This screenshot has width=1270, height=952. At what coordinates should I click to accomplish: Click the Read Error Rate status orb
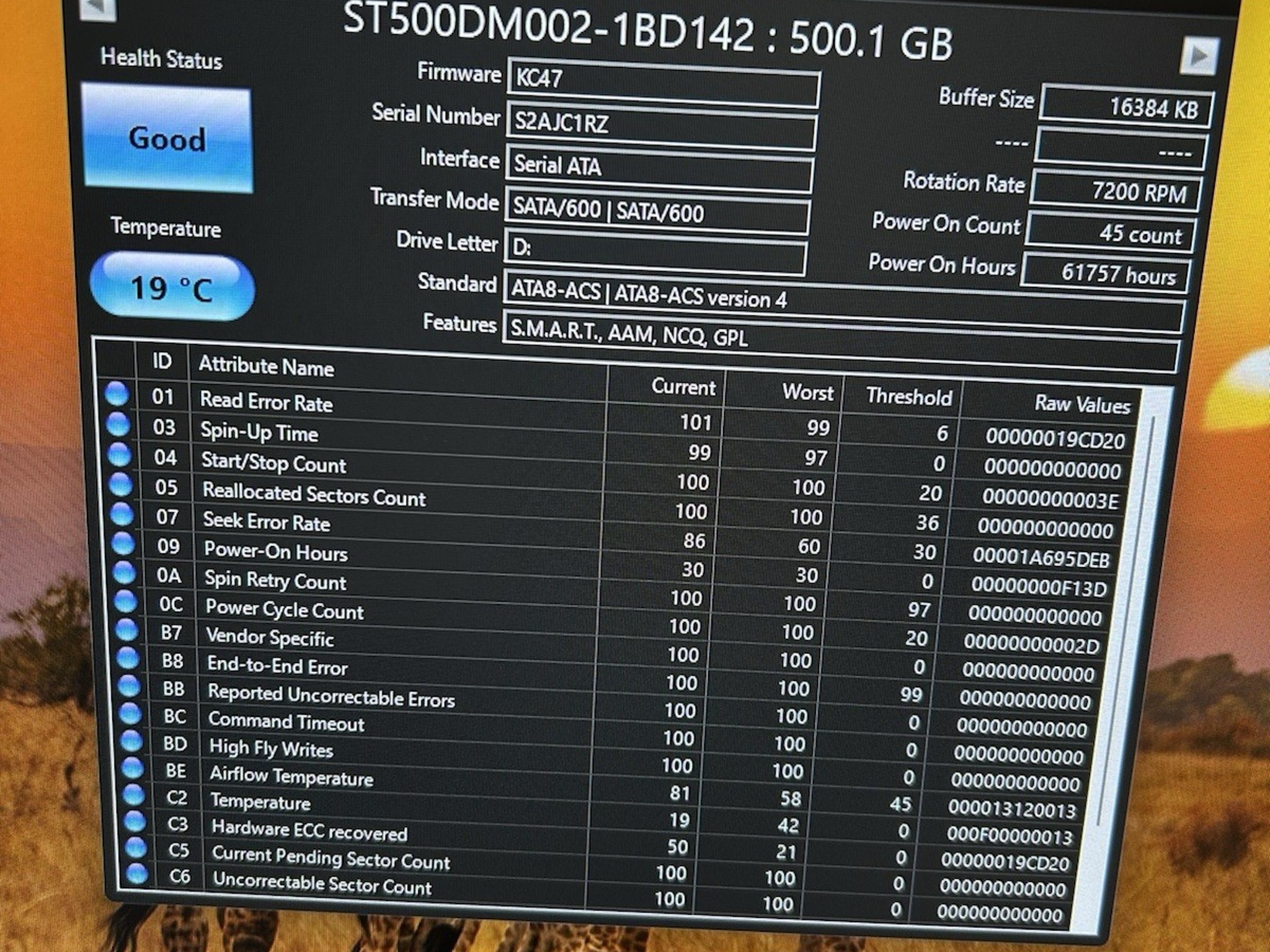117,394
